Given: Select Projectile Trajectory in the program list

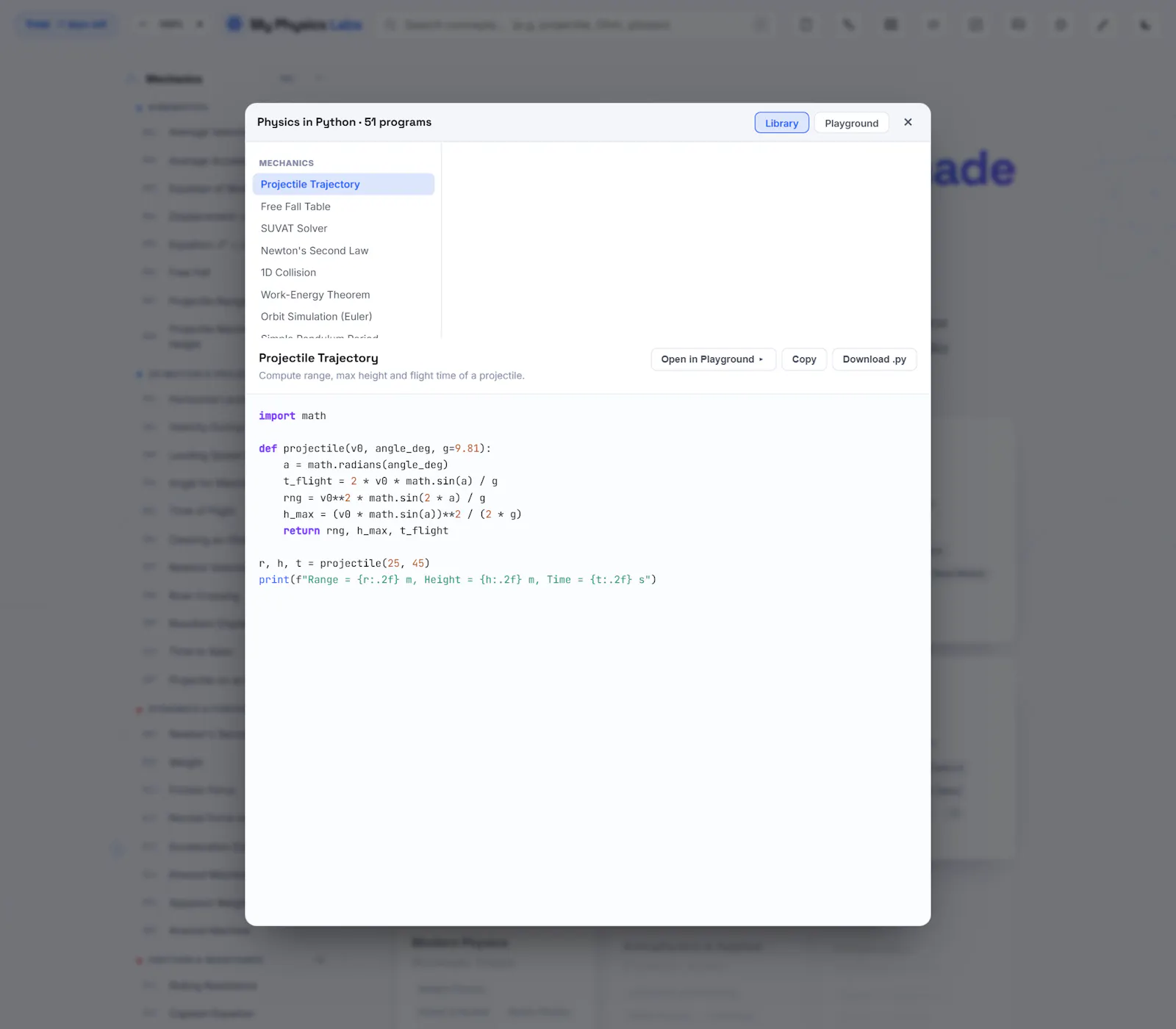Looking at the screenshot, I should 343,184.
